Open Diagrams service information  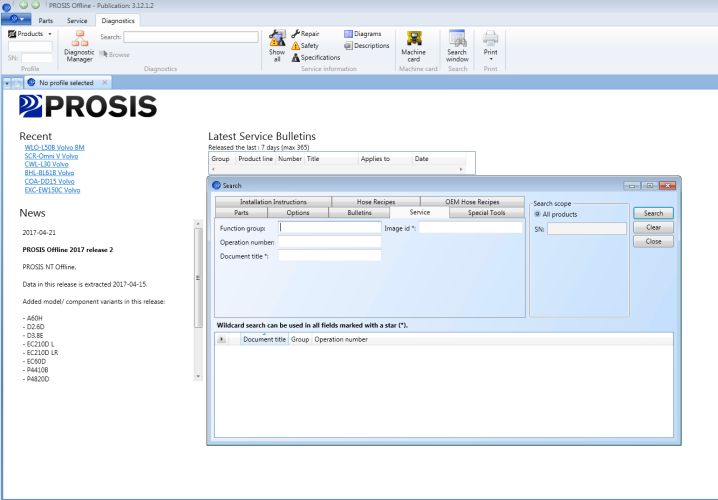363,34
